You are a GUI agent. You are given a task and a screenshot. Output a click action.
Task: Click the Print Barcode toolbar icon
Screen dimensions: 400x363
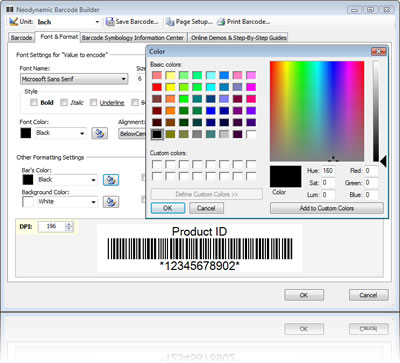click(x=221, y=22)
